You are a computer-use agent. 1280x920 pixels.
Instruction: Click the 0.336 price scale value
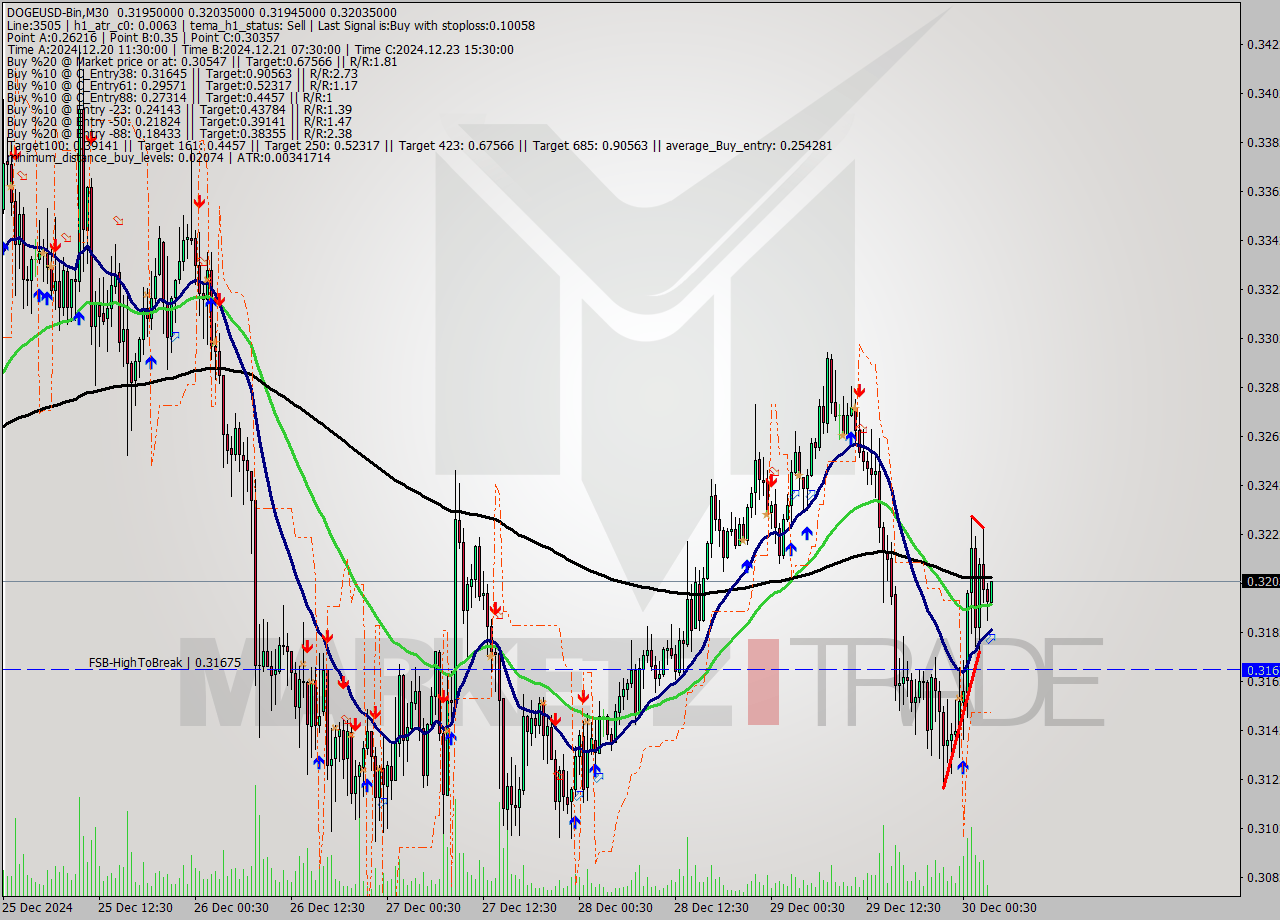pos(1262,191)
